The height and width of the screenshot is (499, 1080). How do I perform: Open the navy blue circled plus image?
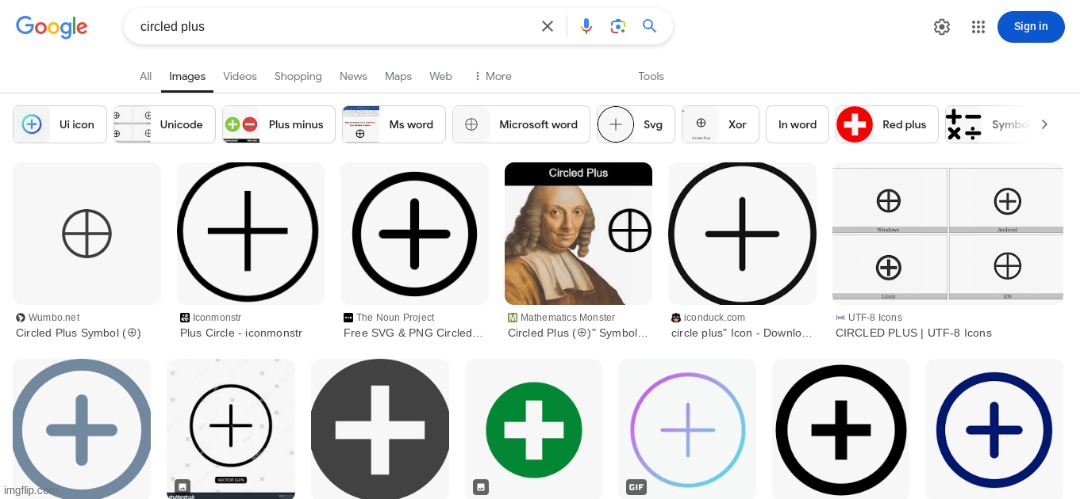pyautogui.click(x=994, y=429)
